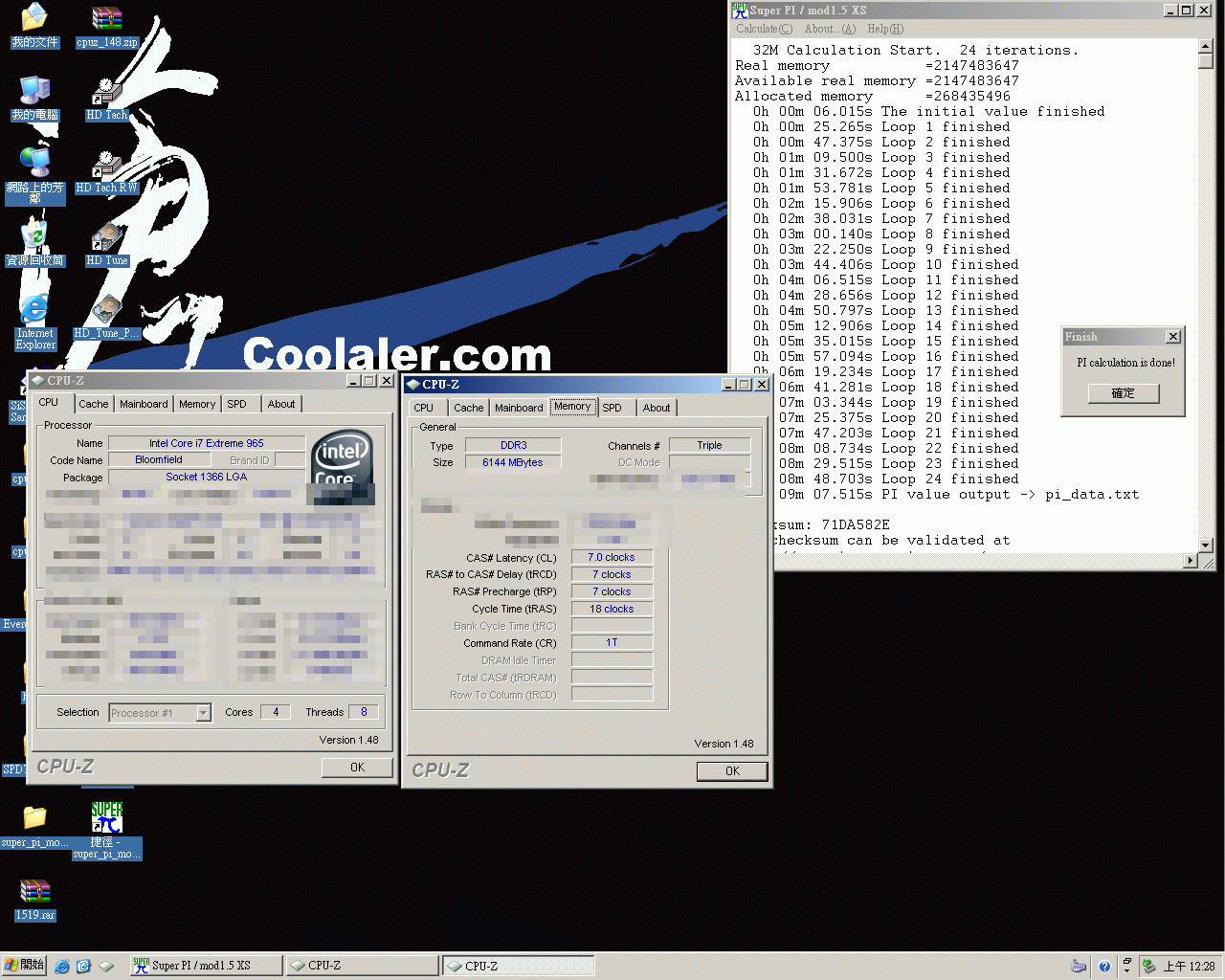Activate Super PI / mod1.5 XS taskbar button
The width and height of the screenshot is (1225, 980).
pos(206,966)
